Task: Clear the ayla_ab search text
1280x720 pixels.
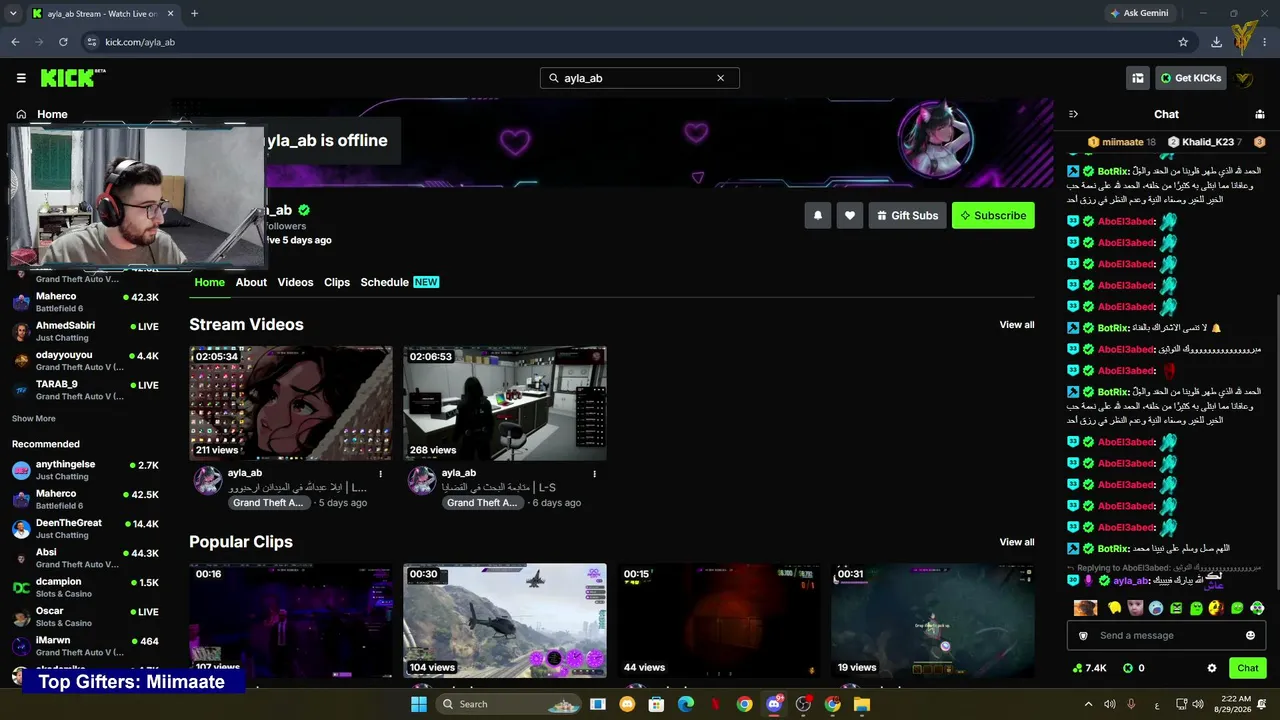Action: pyautogui.click(x=720, y=78)
